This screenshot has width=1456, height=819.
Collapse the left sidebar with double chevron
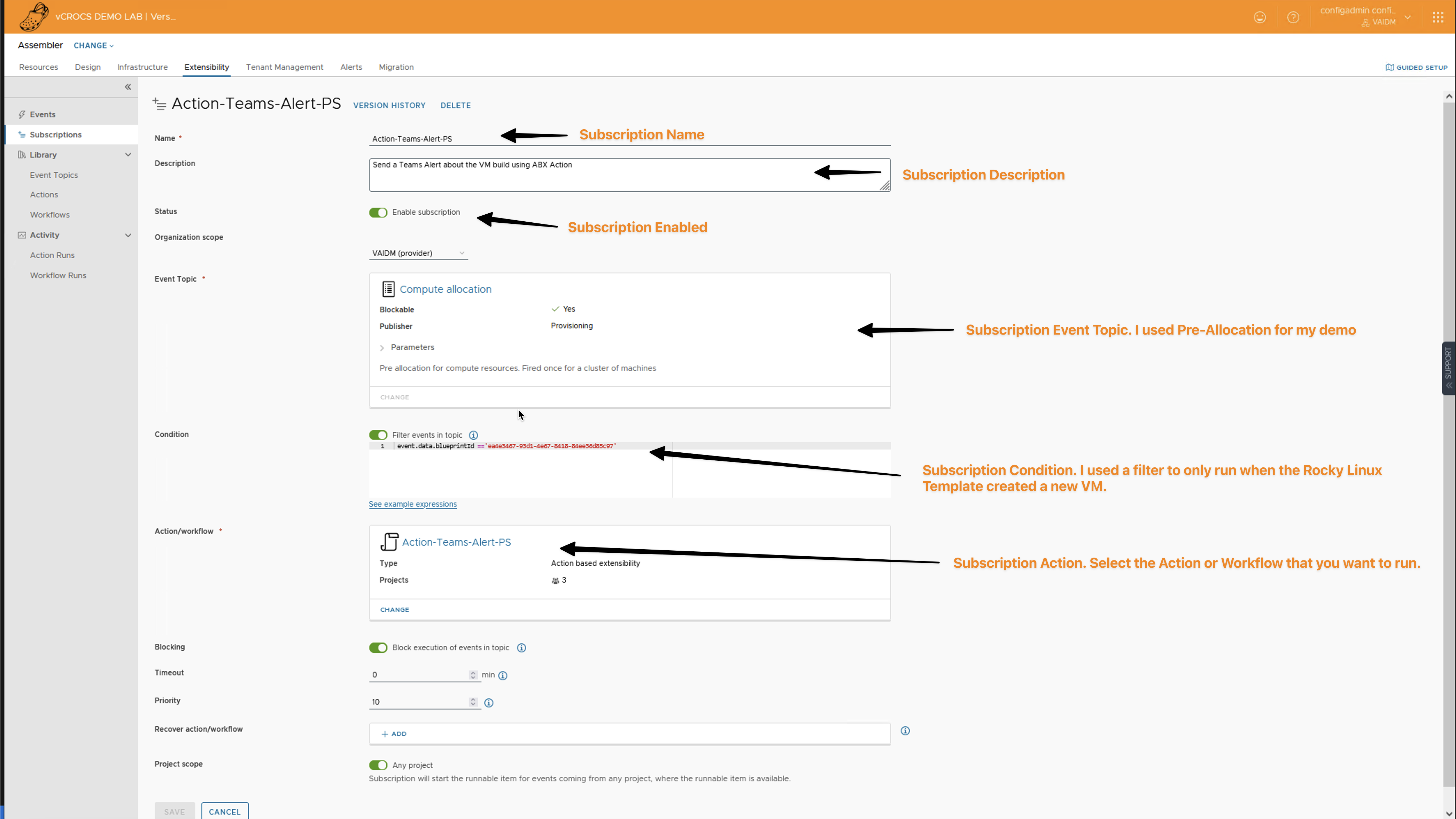coord(128,86)
